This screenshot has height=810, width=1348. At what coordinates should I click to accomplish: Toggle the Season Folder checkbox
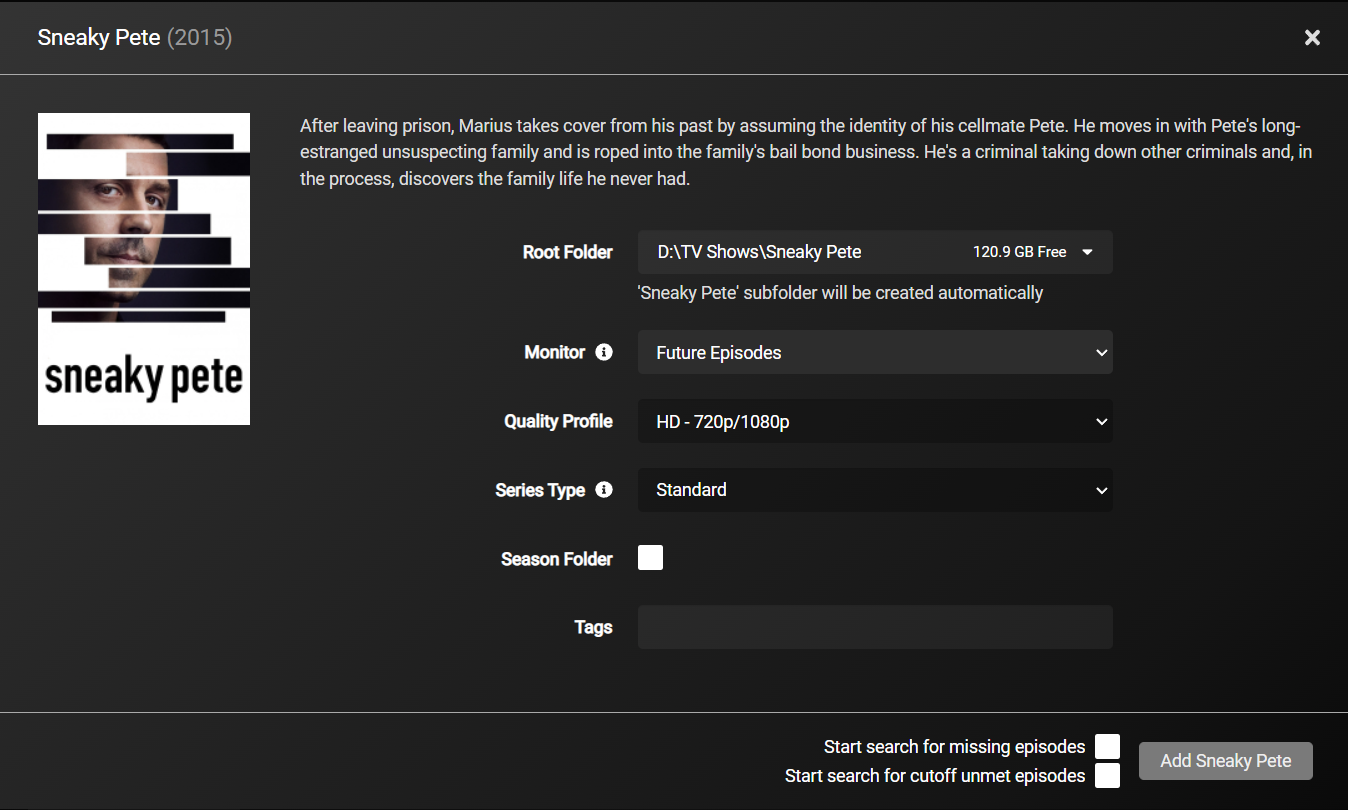pos(650,558)
